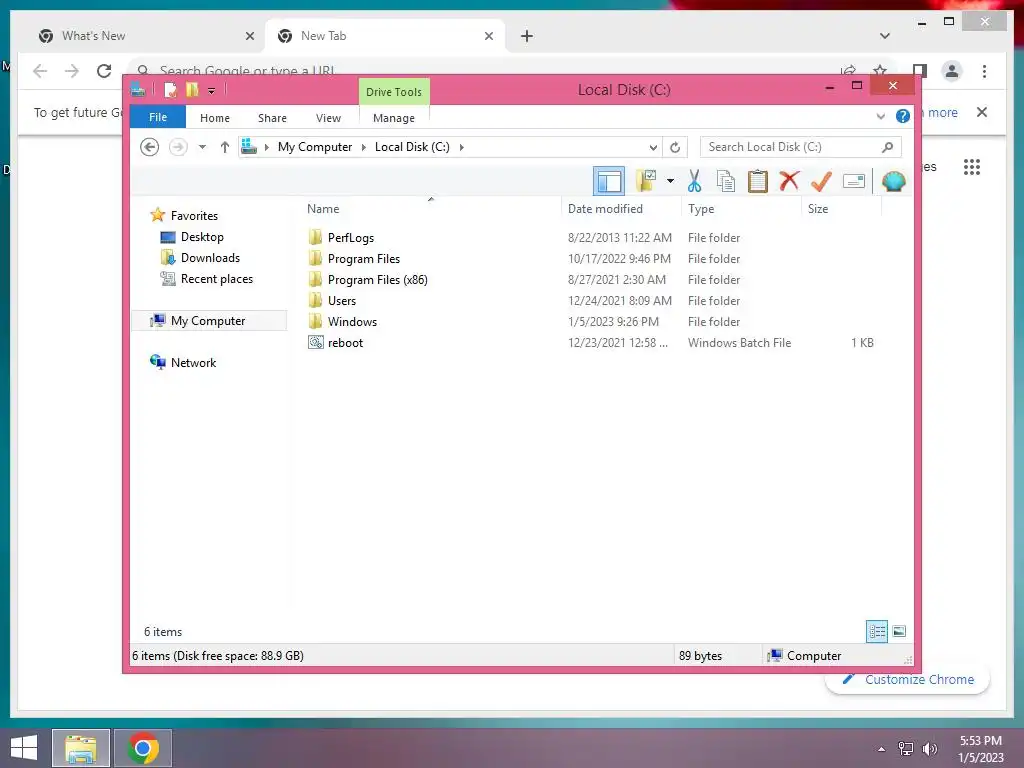This screenshot has height=768, width=1024.
Task: Sort by the Type column header
Action: (x=741, y=209)
